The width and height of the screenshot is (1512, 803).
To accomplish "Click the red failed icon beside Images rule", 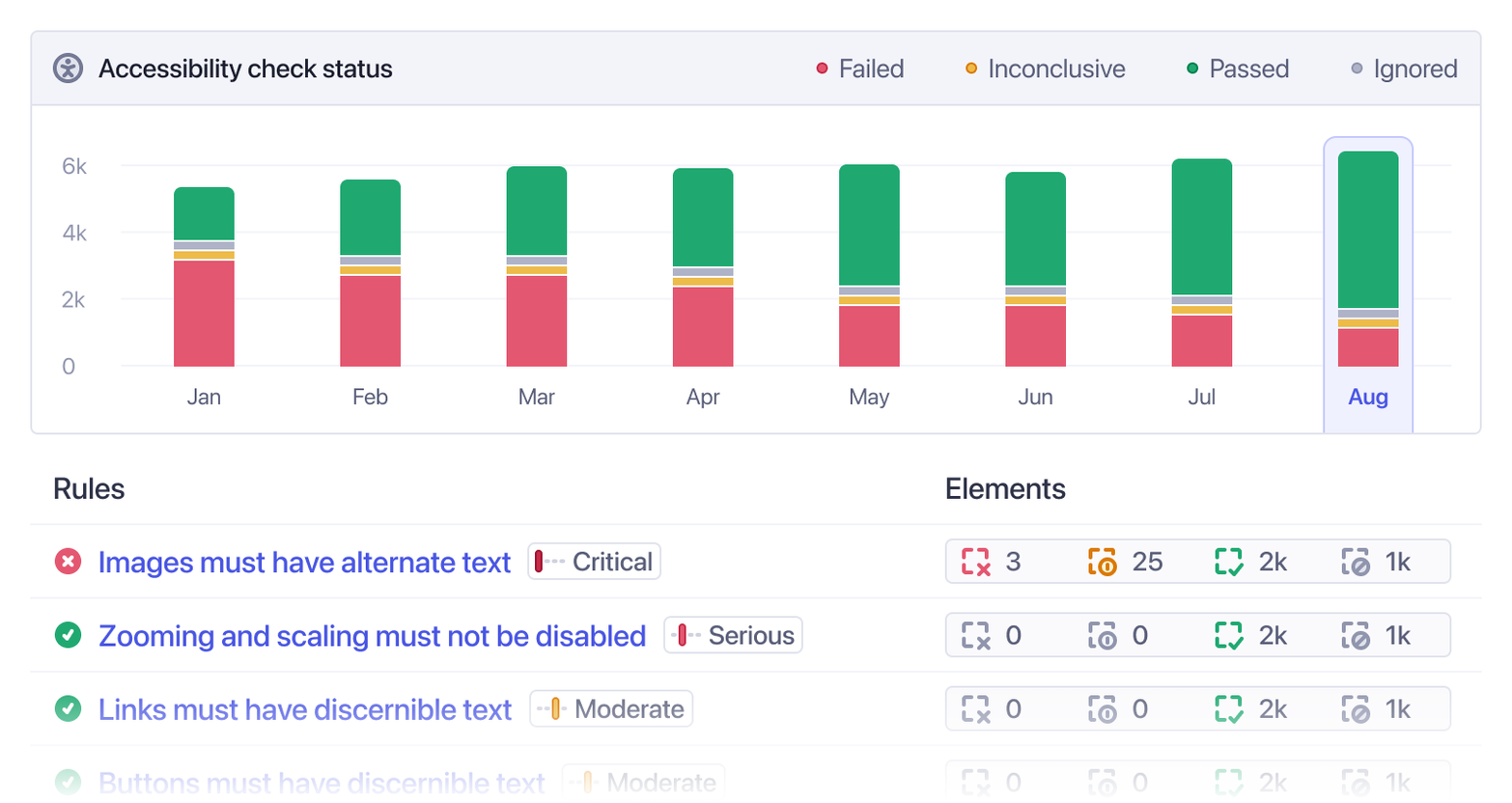I will point(67,563).
